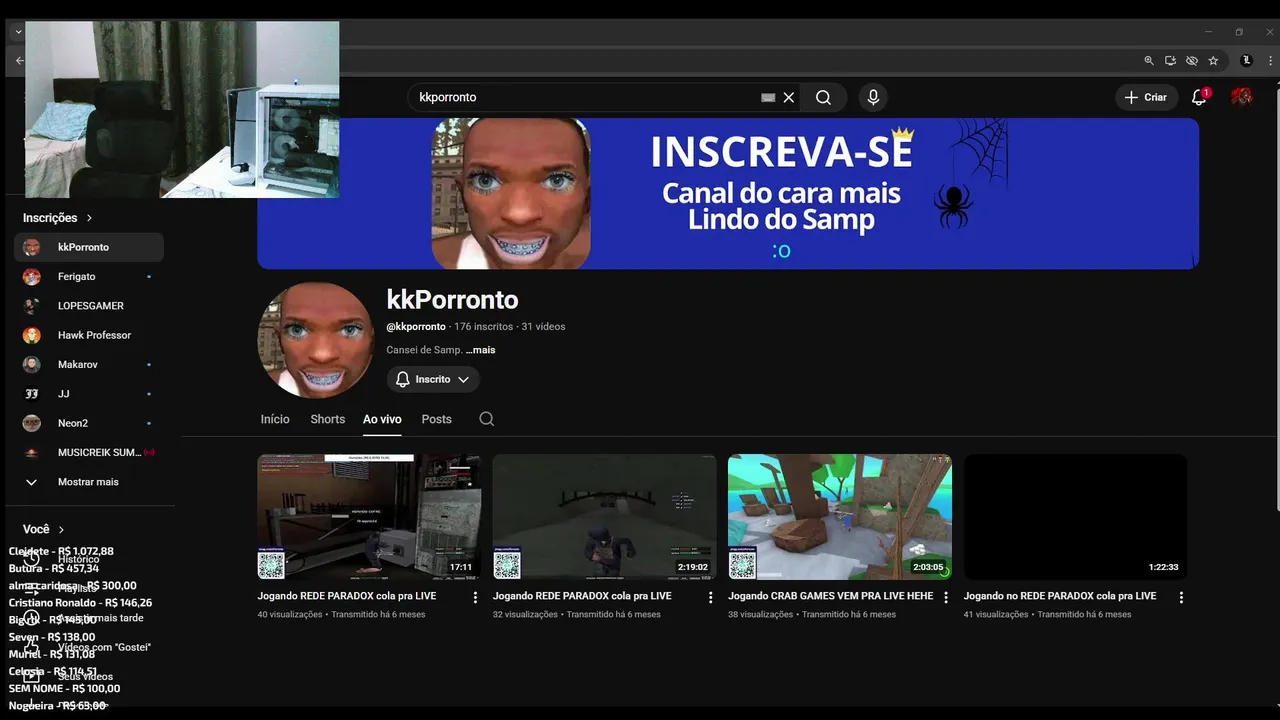Click the '176 inscritos' text
The height and width of the screenshot is (720, 1280).
click(x=483, y=327)
